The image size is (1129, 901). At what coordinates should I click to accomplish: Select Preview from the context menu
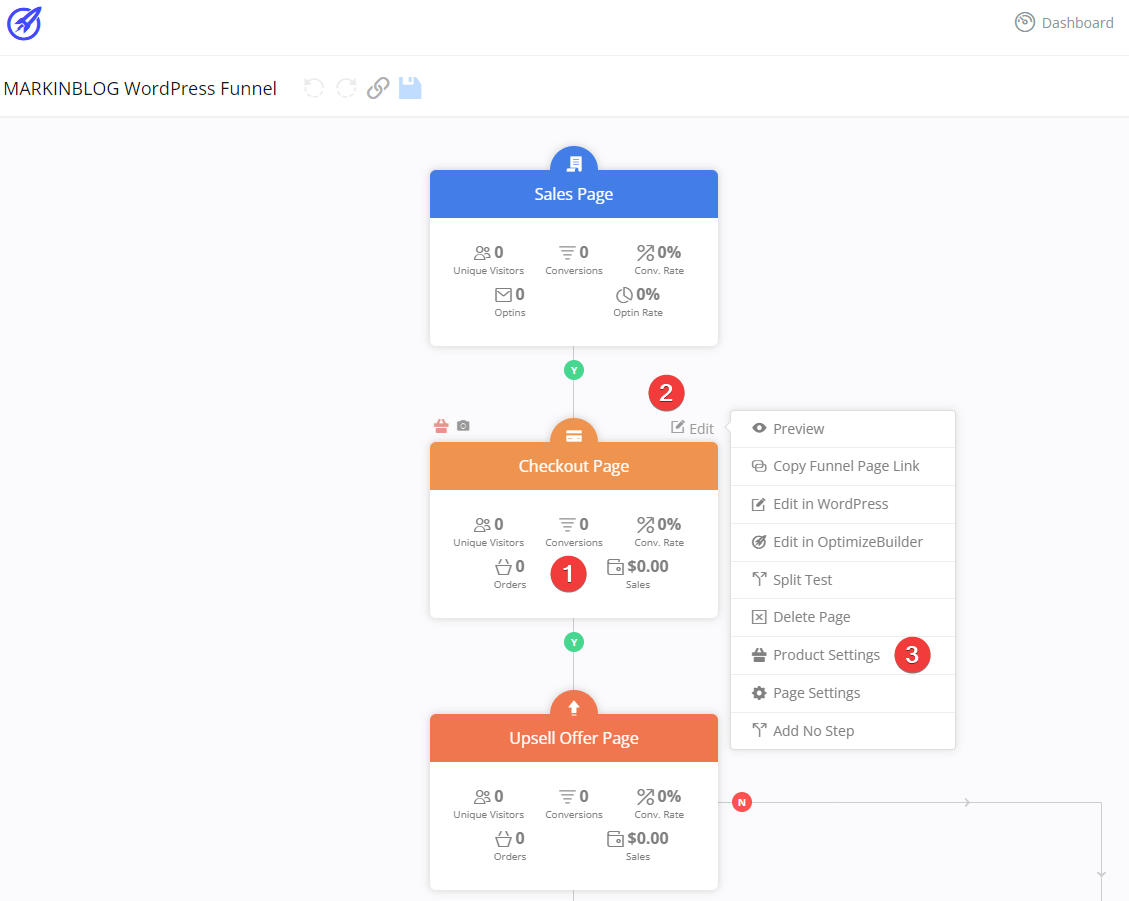(797, 428)
